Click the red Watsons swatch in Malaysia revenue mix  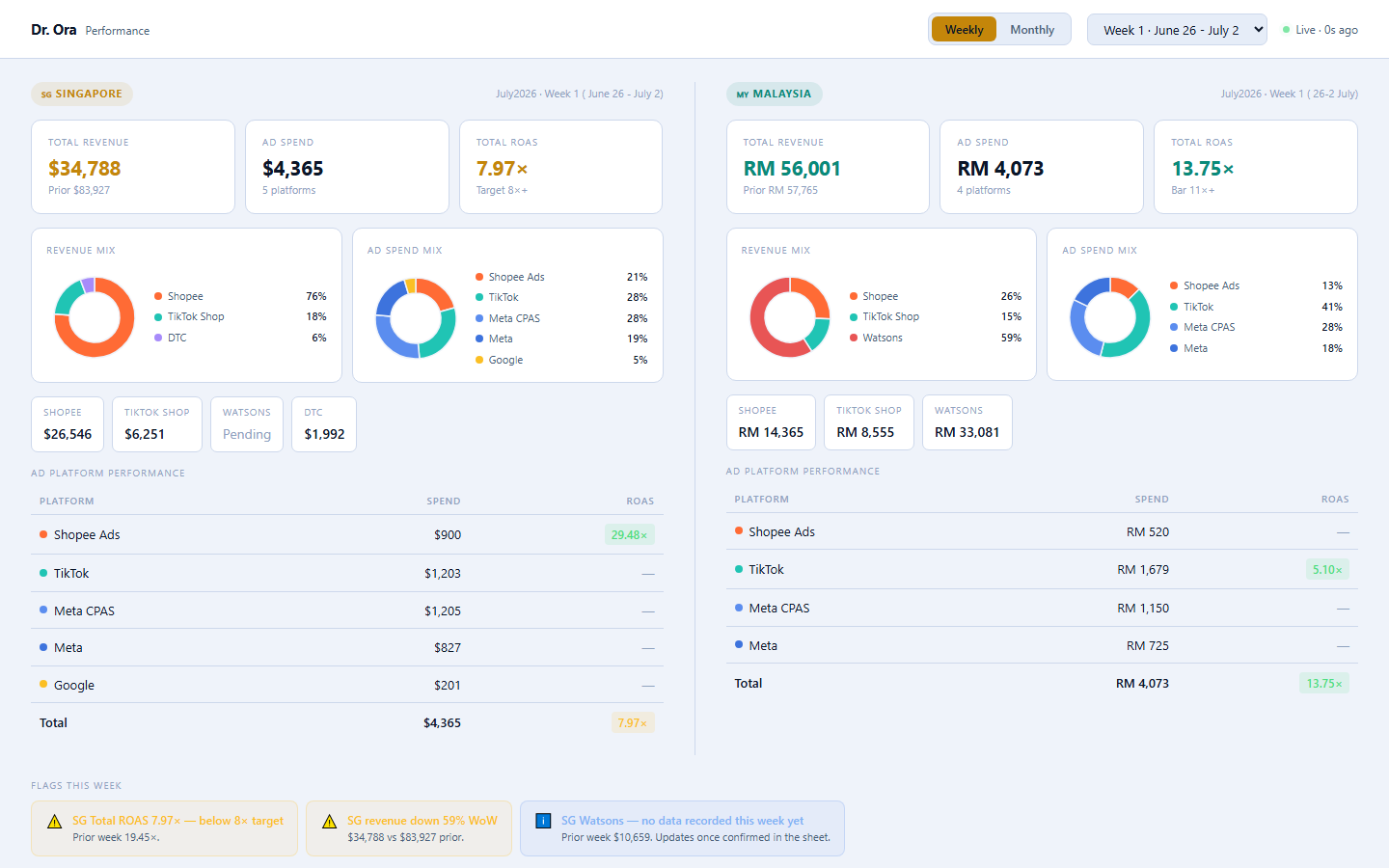854,338
